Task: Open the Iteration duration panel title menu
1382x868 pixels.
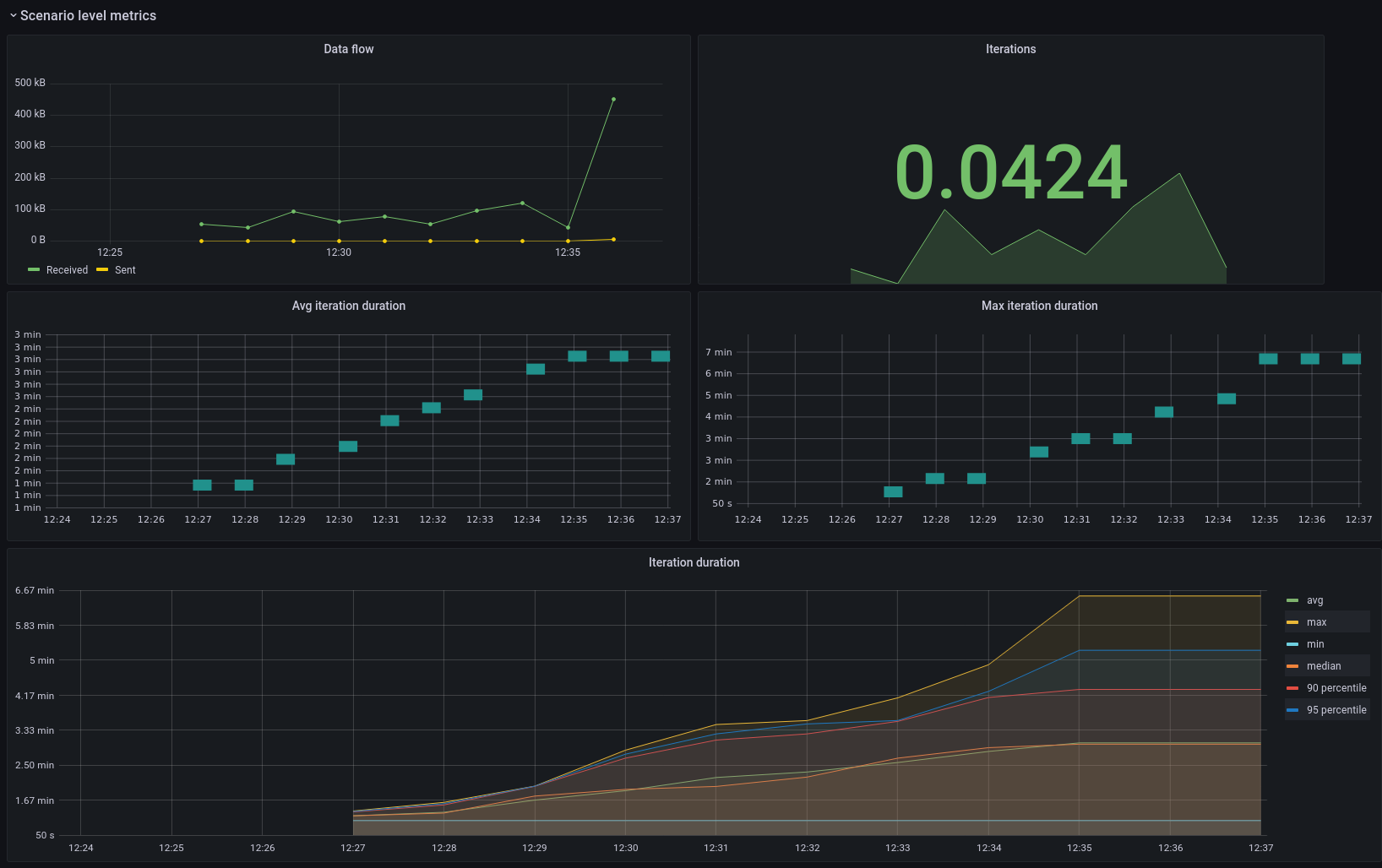Action: click(x=694, y=562)
